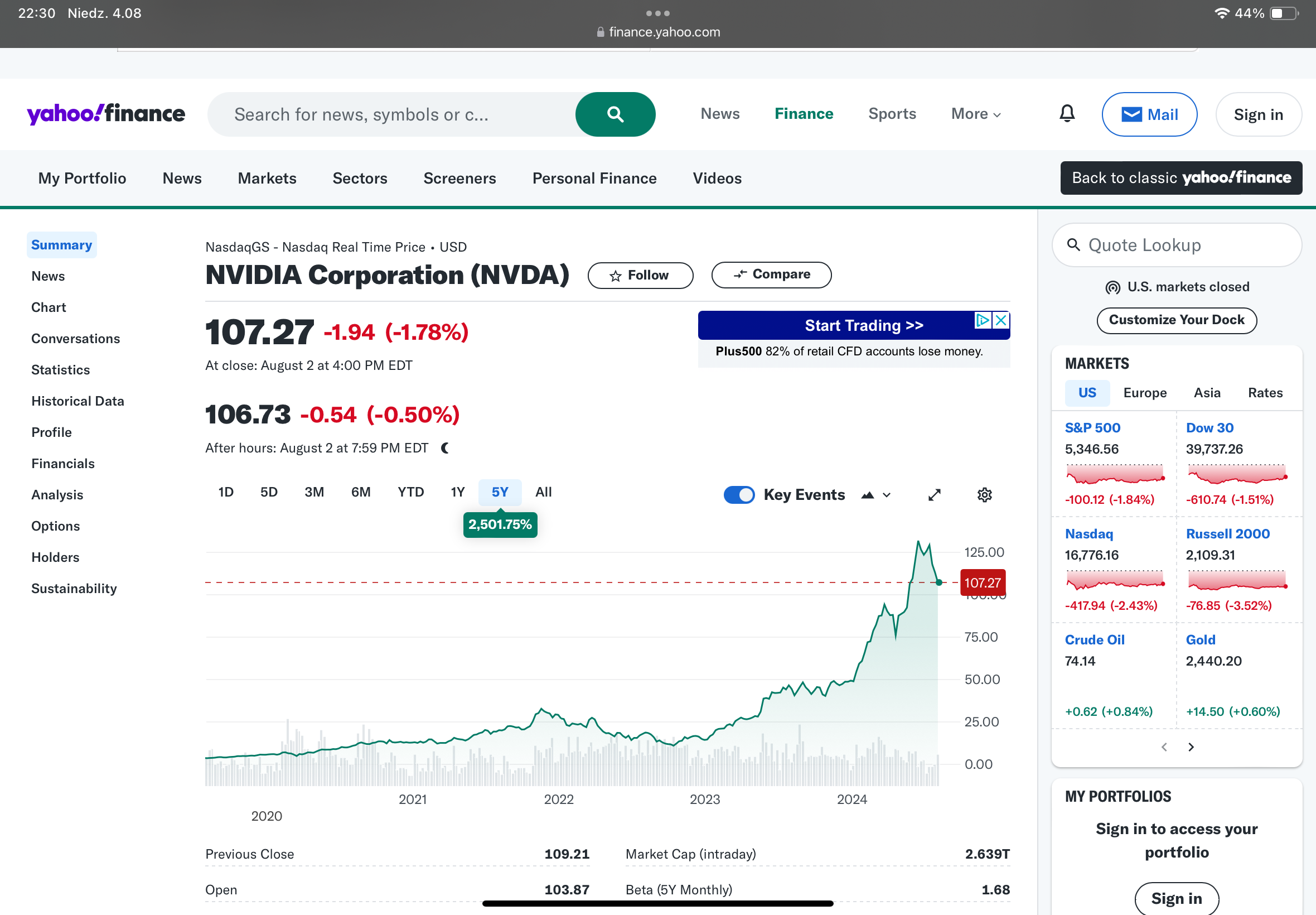Click the yahoo!finance logo
This screenshot has width=1316, height=915.
pyautogui.click(x=106, y=113)
